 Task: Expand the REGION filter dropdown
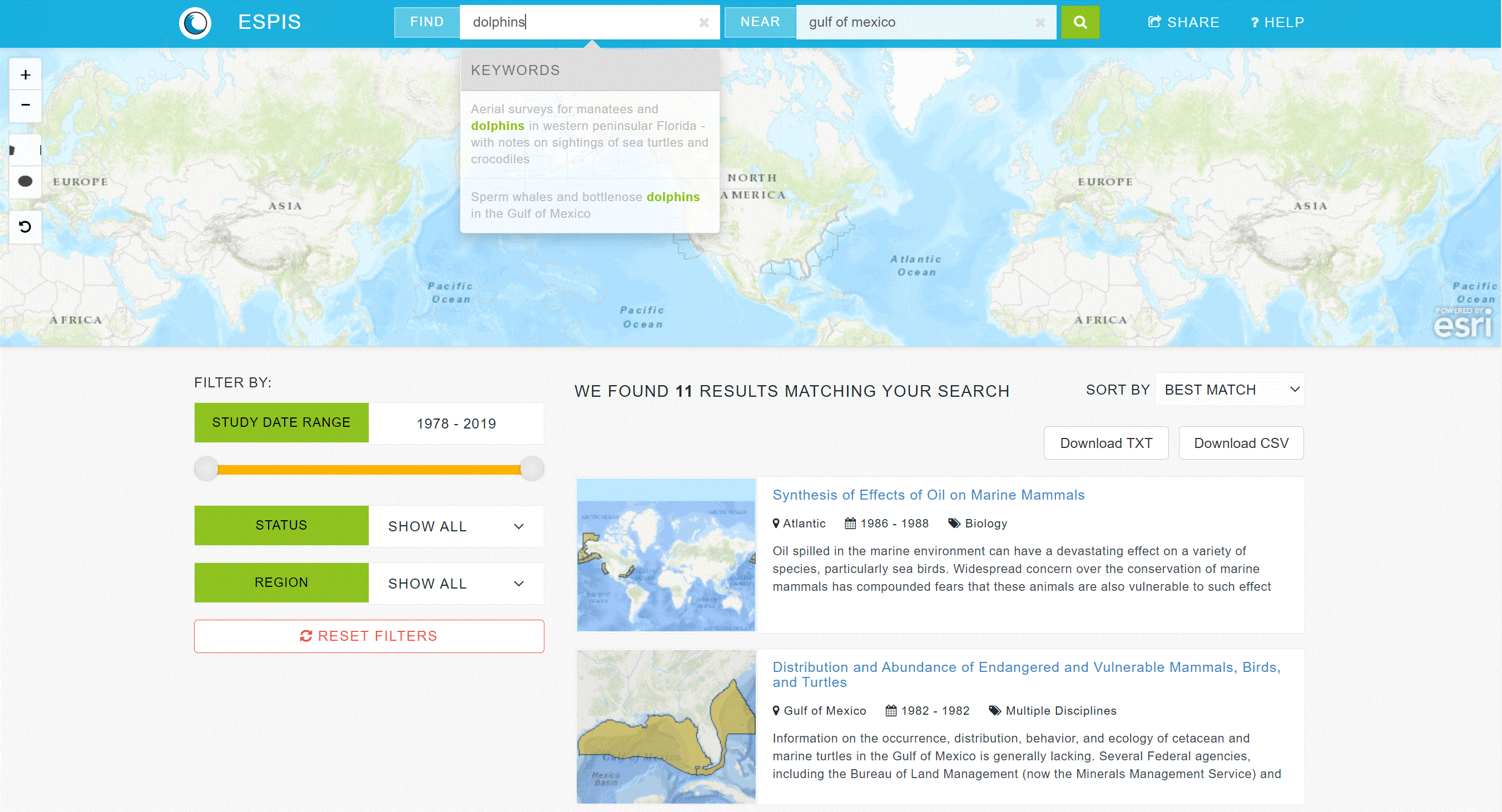(x=455, y=582)
